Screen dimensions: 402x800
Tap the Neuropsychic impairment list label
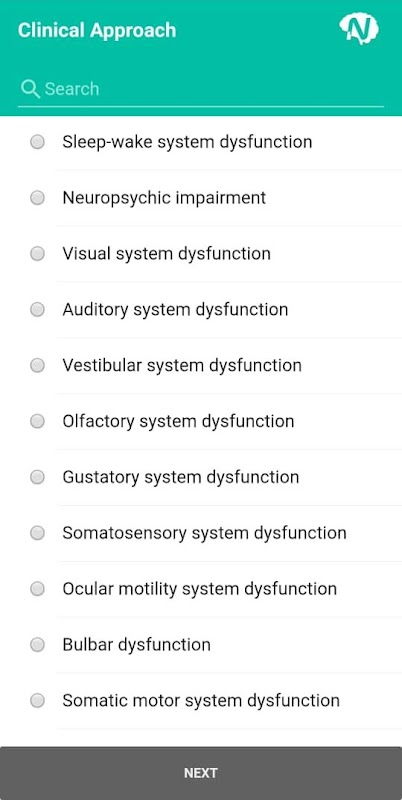click(x=164, y=197)
